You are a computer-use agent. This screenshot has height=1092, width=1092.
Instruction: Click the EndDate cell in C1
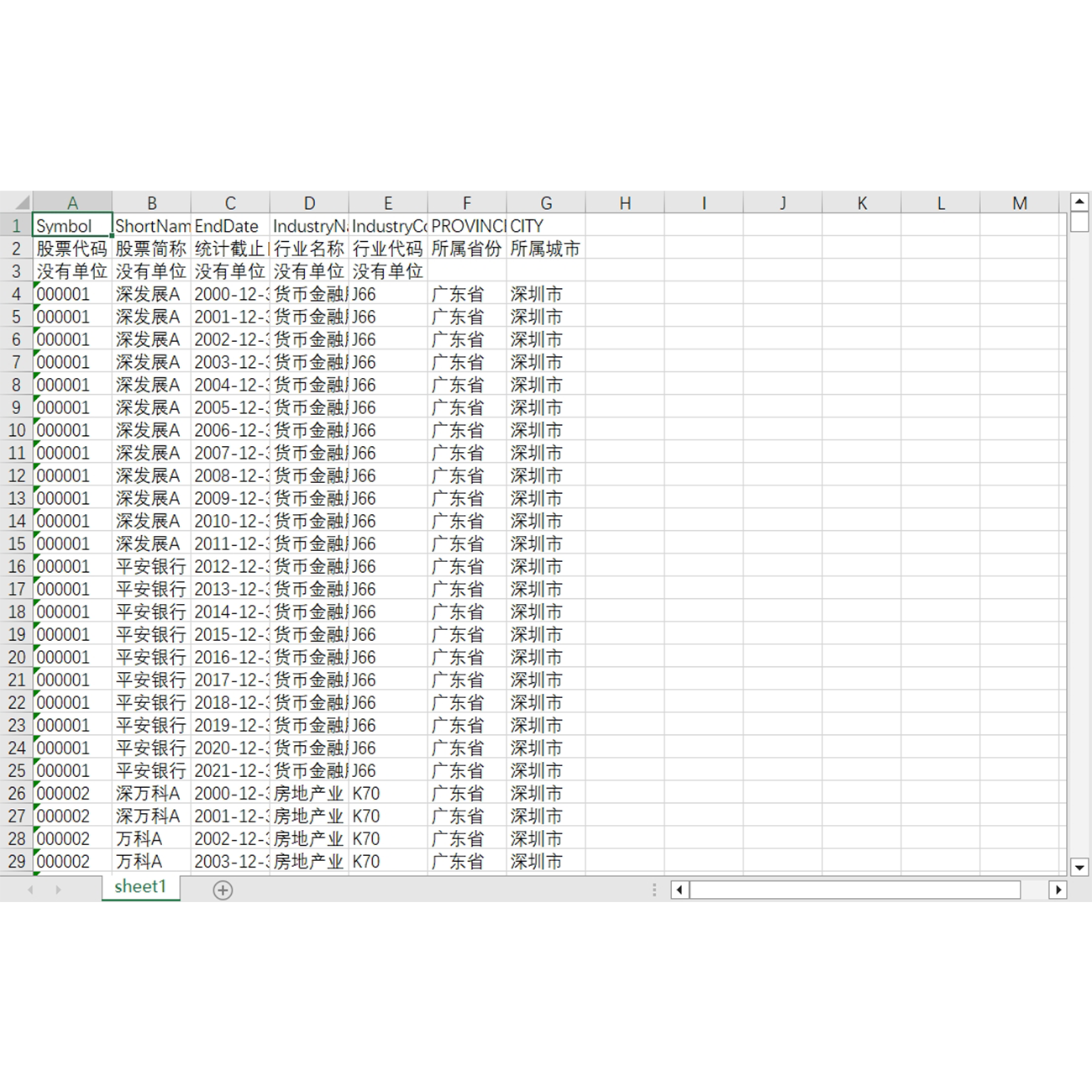coord(230,226)
